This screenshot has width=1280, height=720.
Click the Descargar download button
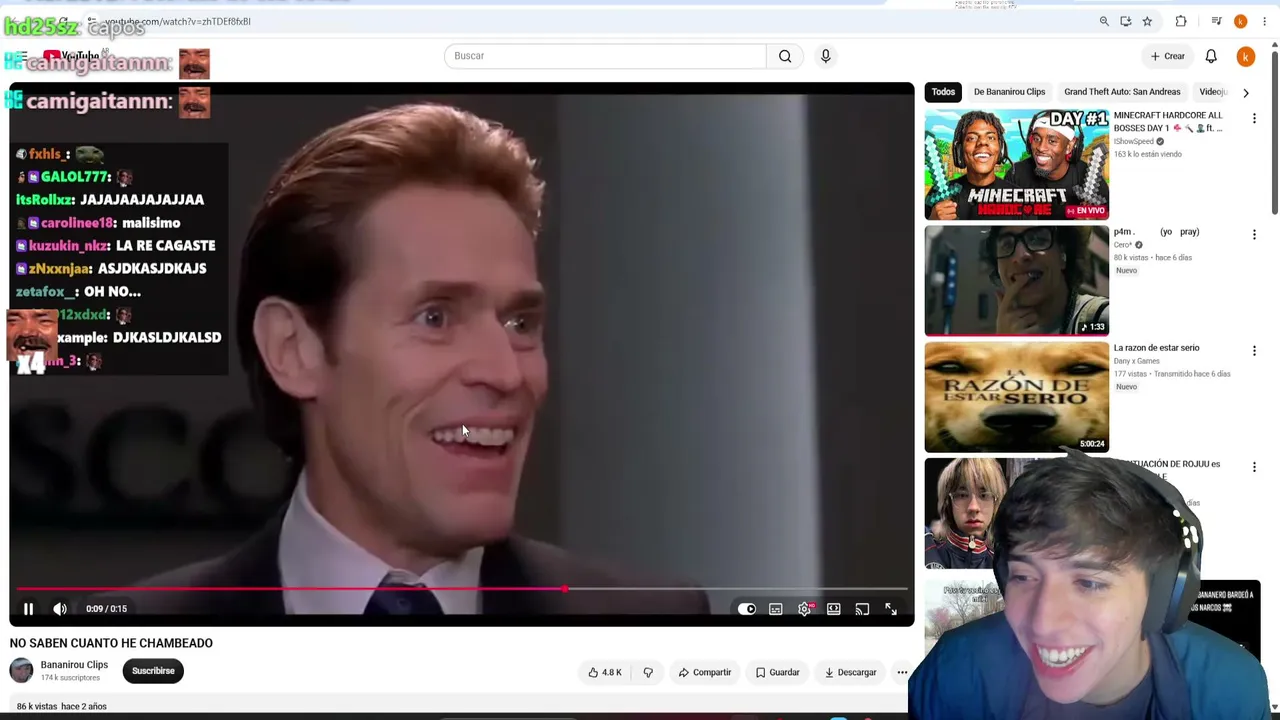pyautogui.click(x=850, y=673)
